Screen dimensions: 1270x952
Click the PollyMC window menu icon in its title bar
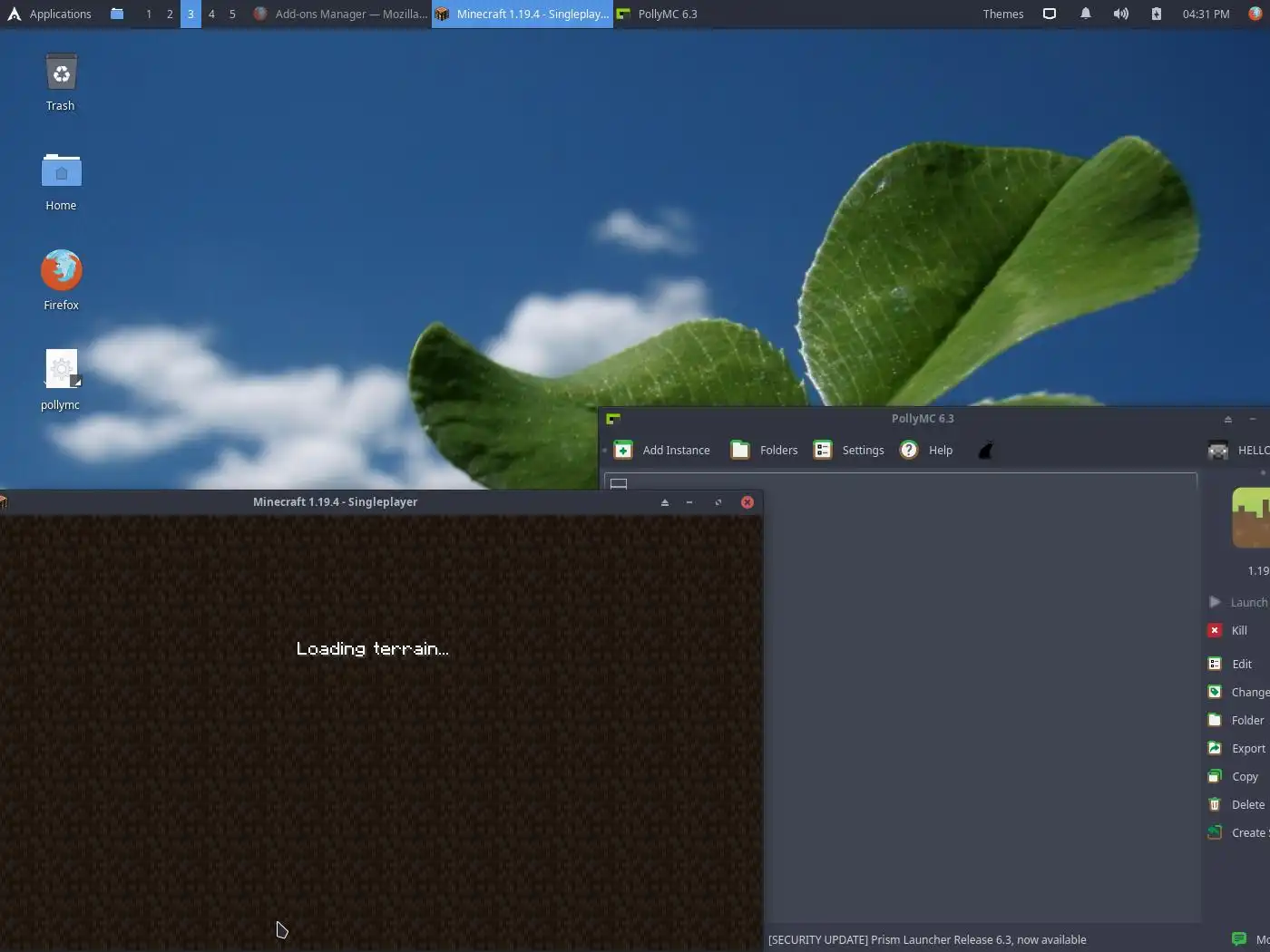613,419
